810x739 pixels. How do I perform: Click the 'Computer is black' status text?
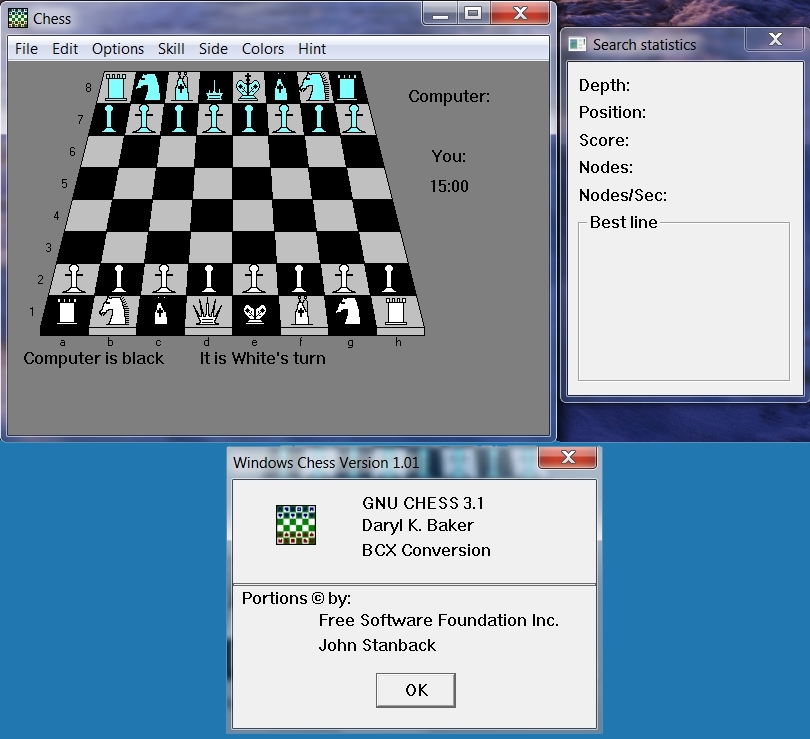pos(94,358)
